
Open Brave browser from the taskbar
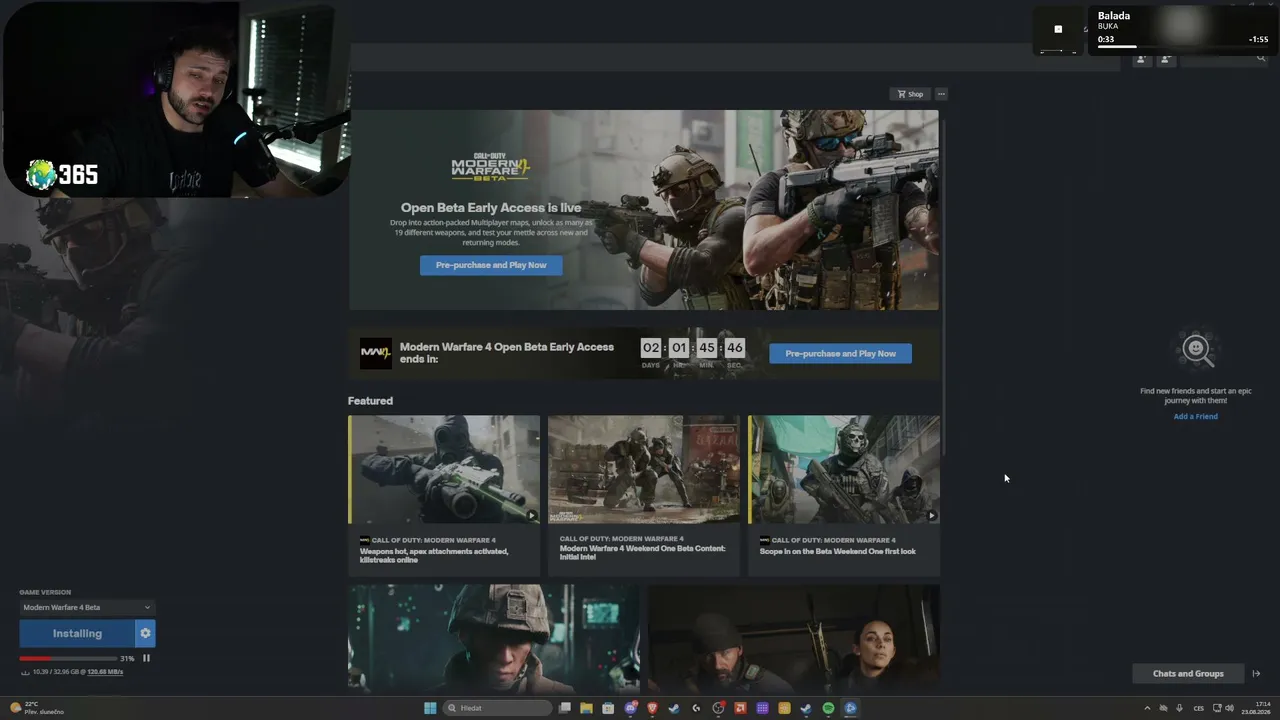click(652, 708)
